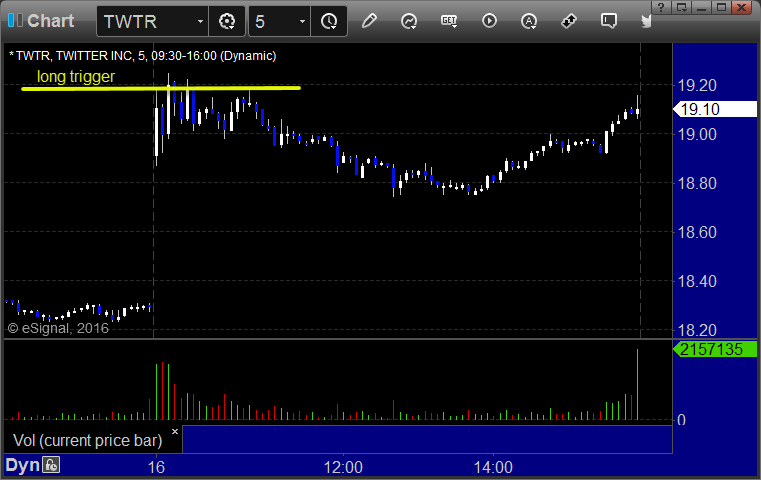
Task: Toggle the Dyn lock icon
Action: pos(51,465)
